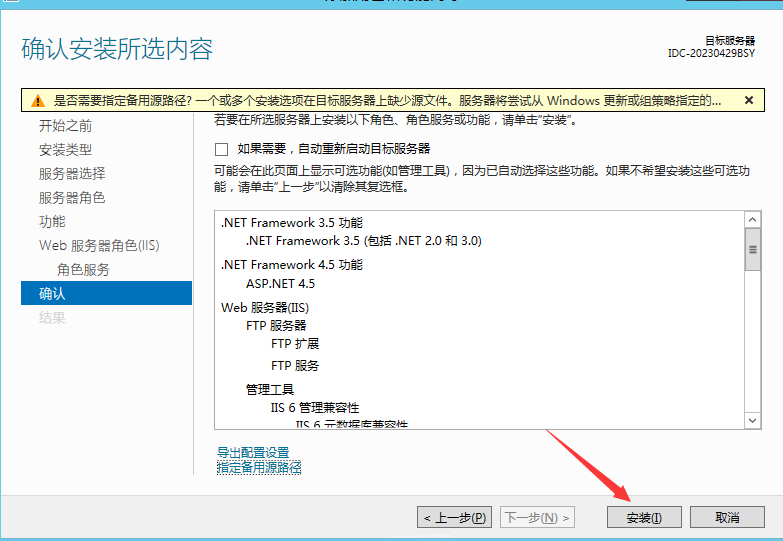Select the .NET Framework 3.5 功能 row
The width and height of the screenshot is (783, 541).
tap(292, 223)
